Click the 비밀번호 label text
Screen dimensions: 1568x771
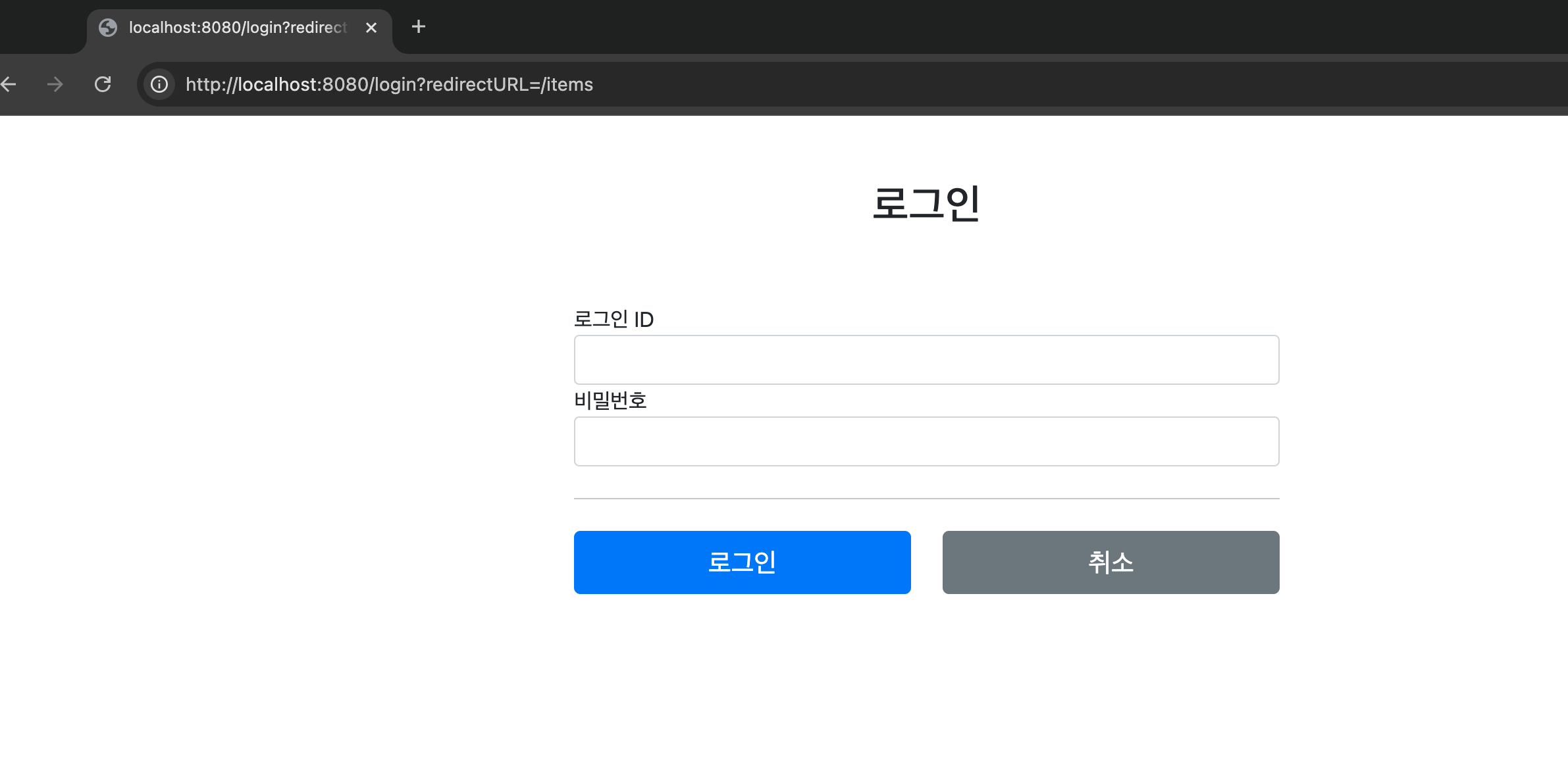(610, 401)
